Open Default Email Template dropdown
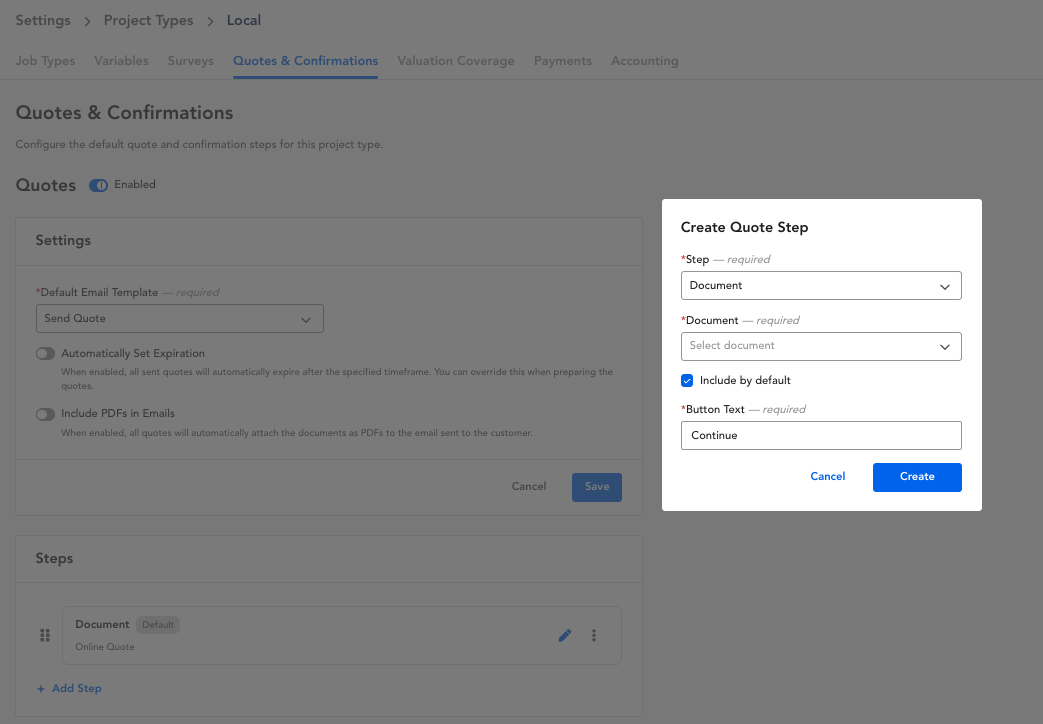Image resolution: width=1043 pixels, height=724 pixels. tap(180, 319)
